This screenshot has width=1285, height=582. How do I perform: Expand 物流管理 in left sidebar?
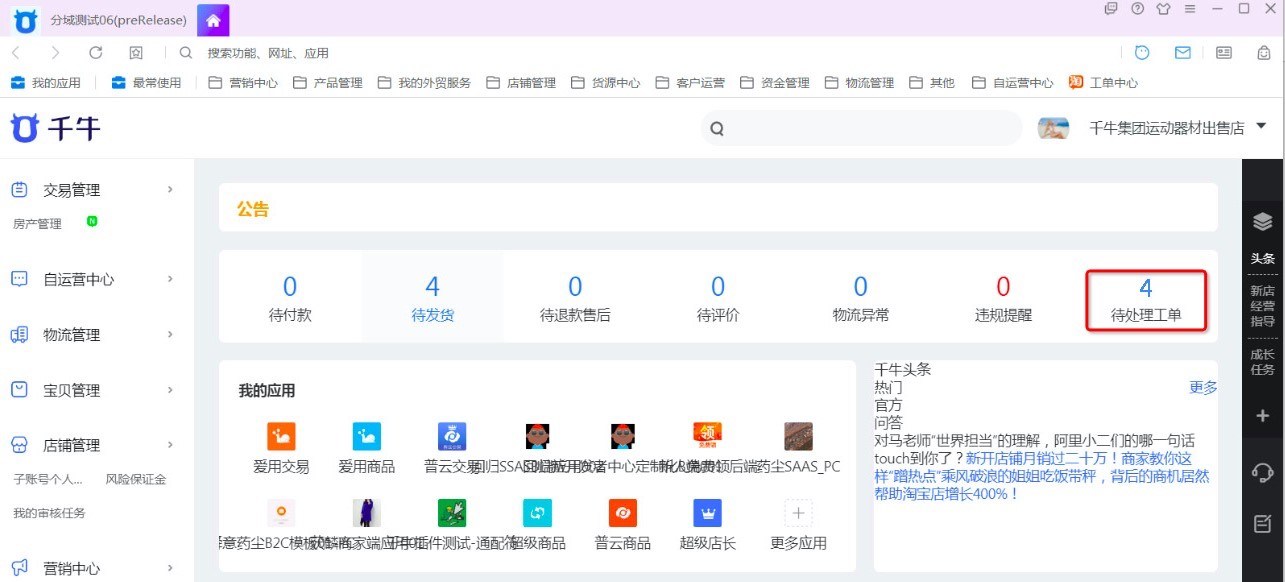click(x=93, y=335)
